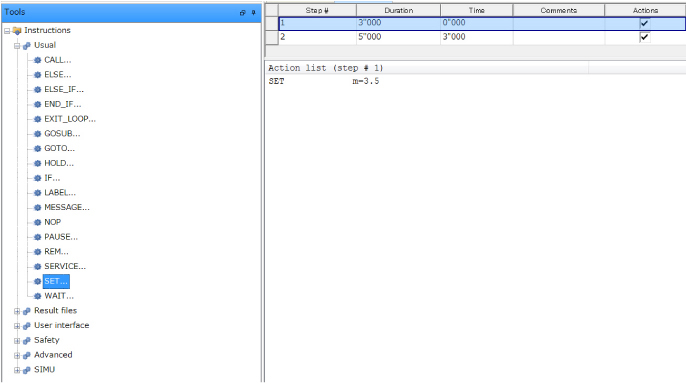Viewport: 686px width, 385px height.
Task: Select the SET m=3.5 action line
Action: coord(324,81)
